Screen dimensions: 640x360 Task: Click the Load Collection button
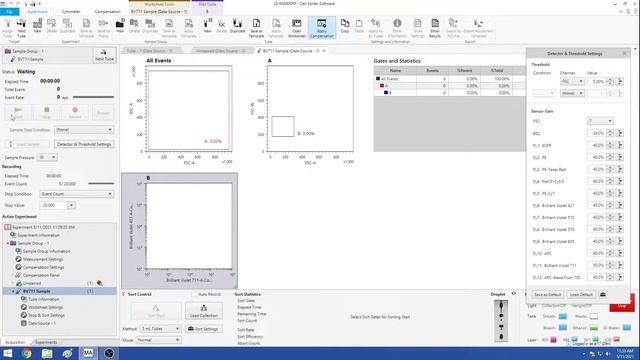[x=203, y=311]
